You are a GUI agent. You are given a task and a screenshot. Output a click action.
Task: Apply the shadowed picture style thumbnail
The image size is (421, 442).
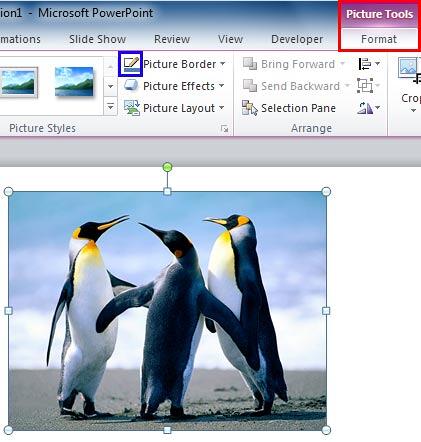pyautogui.click(x=74, y=82)
